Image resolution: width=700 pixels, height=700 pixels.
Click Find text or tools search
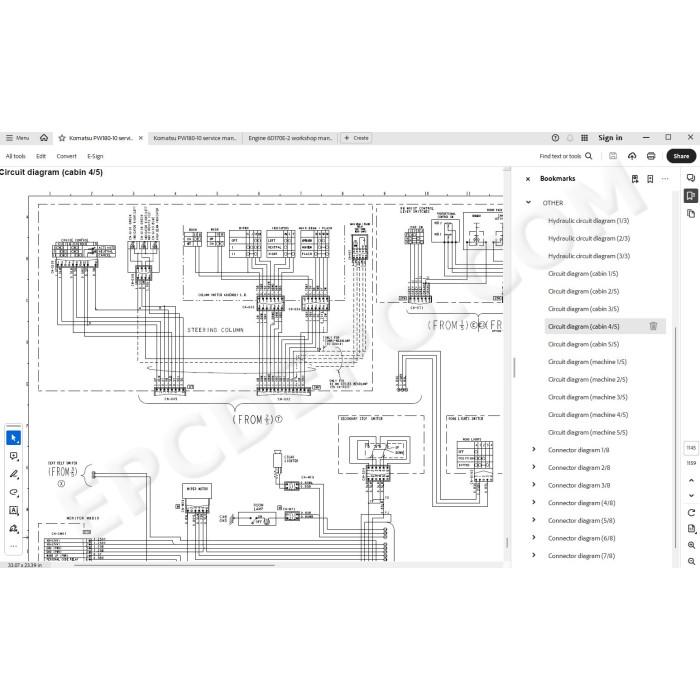(566, 156)
